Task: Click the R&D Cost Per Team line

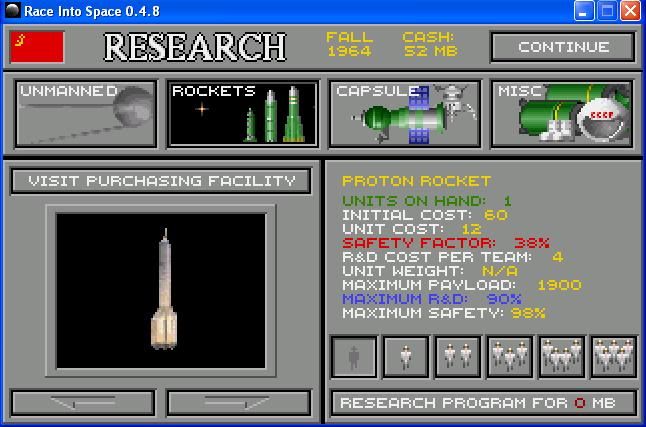Action: (453, 257)
